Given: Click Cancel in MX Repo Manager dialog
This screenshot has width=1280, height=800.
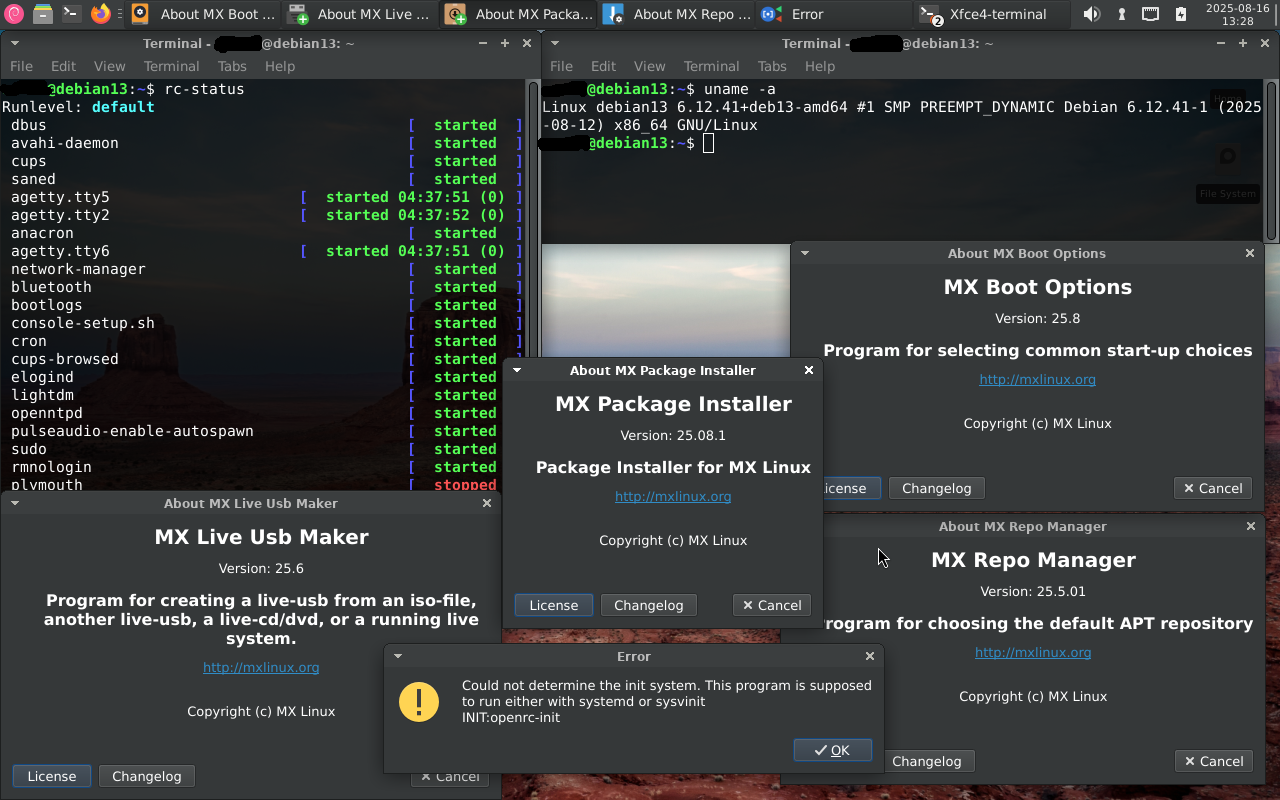Looking at the screenshot, I should (x=1212, y=761).
